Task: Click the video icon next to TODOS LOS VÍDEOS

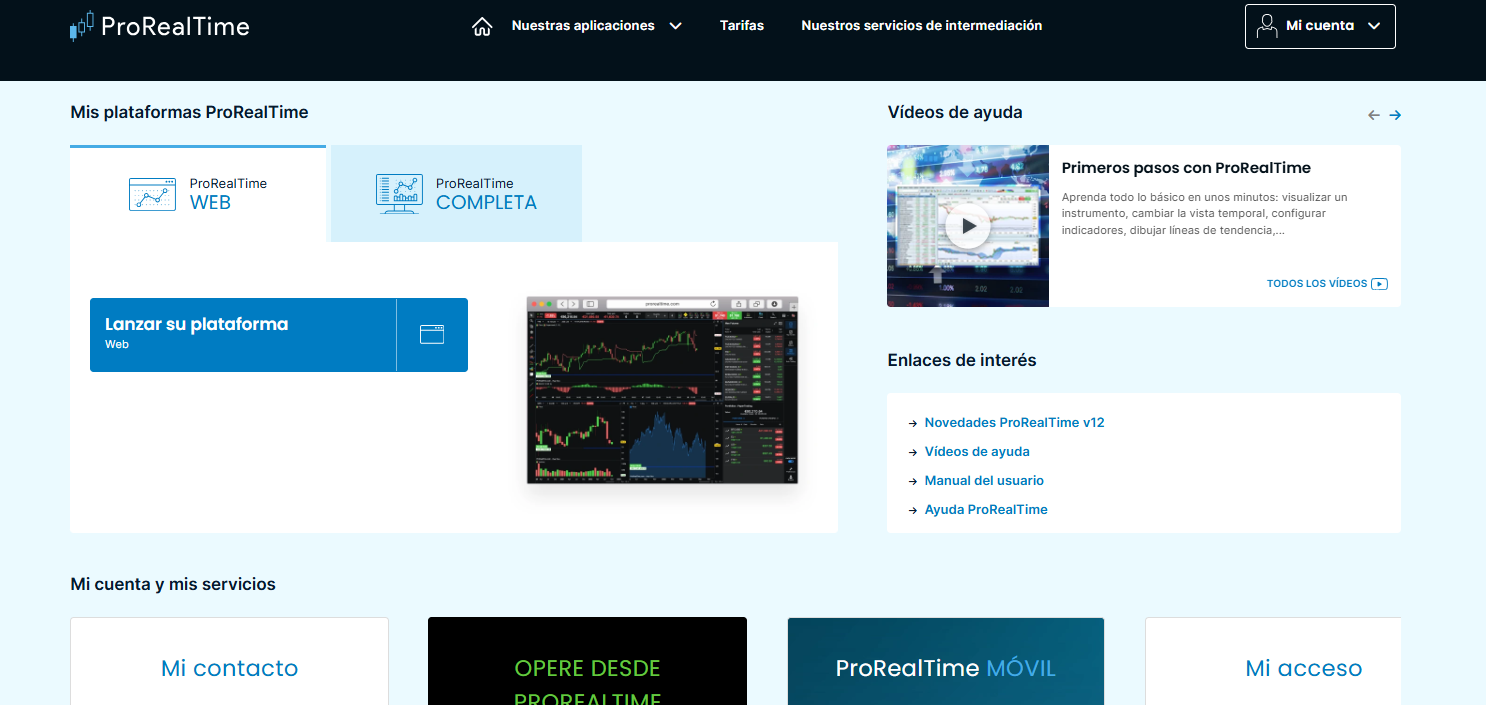Action: 1379,284
